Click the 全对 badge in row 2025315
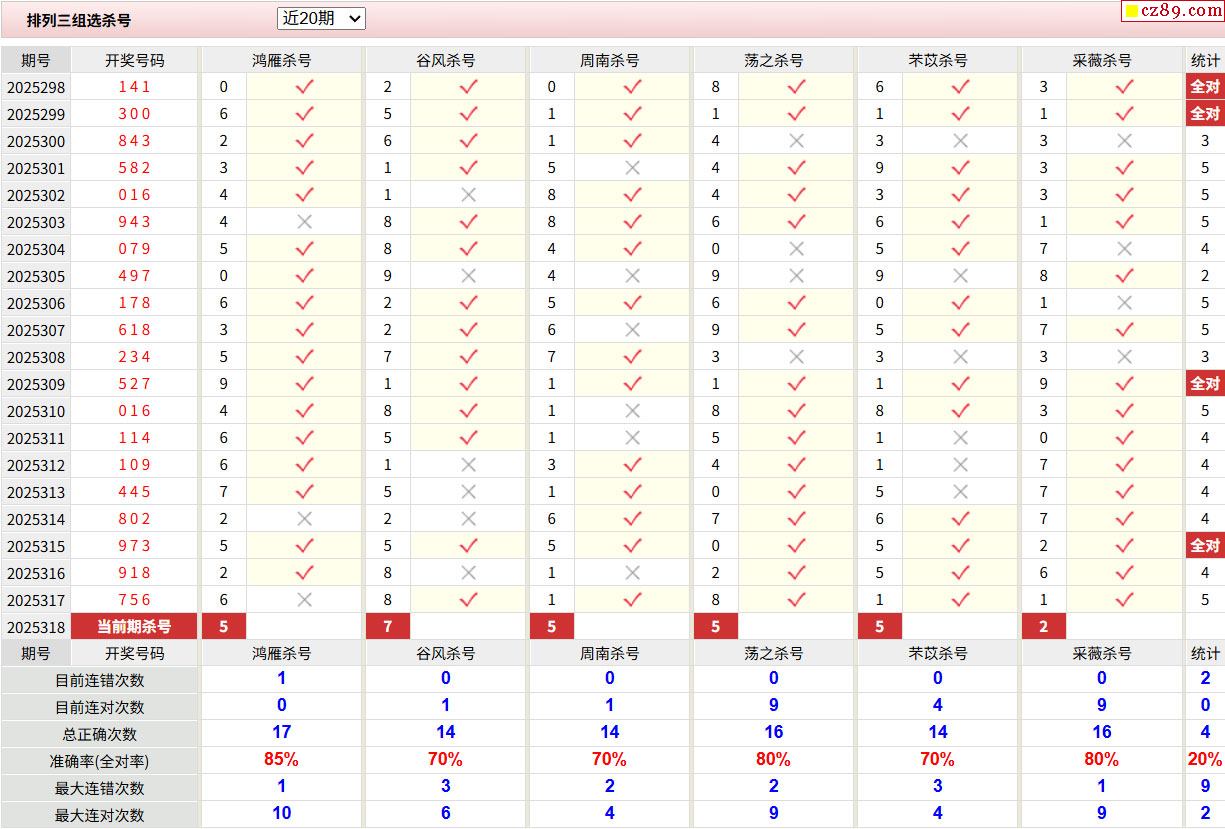Viewport: 1225px width, 829px height. tap(1205, 546)
